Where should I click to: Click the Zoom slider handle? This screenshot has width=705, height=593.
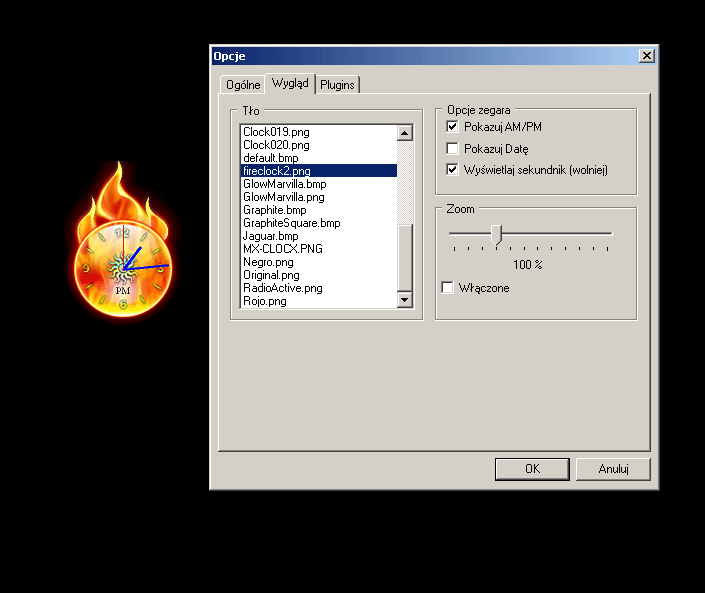(497, 234)
